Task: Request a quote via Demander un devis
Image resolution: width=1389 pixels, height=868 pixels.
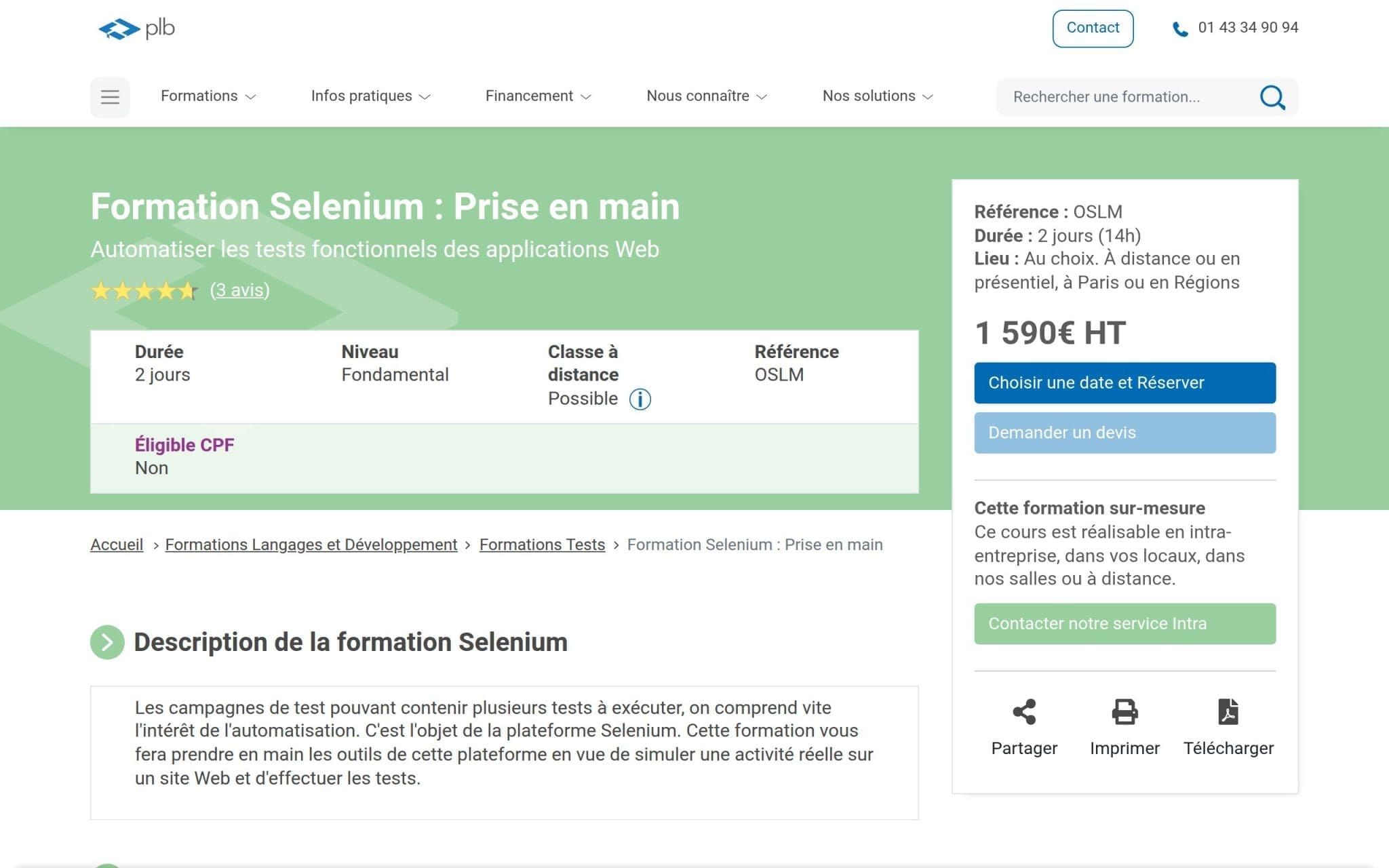Action: coord(1125,433)
